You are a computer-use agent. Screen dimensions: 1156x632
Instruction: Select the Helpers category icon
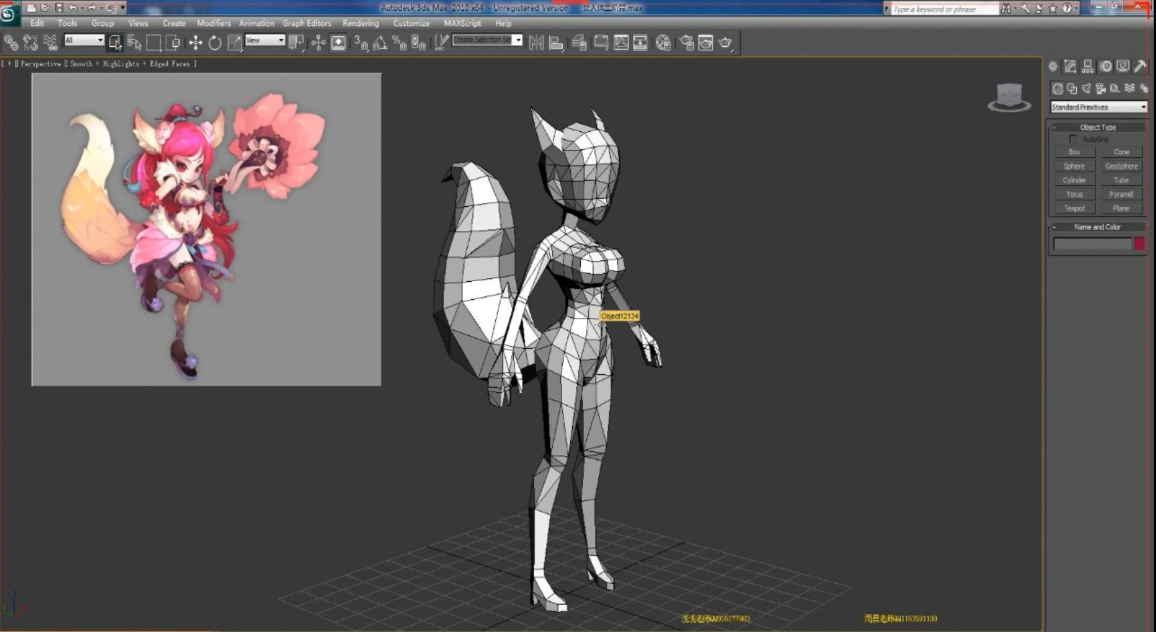click(x=1115, y=88)
